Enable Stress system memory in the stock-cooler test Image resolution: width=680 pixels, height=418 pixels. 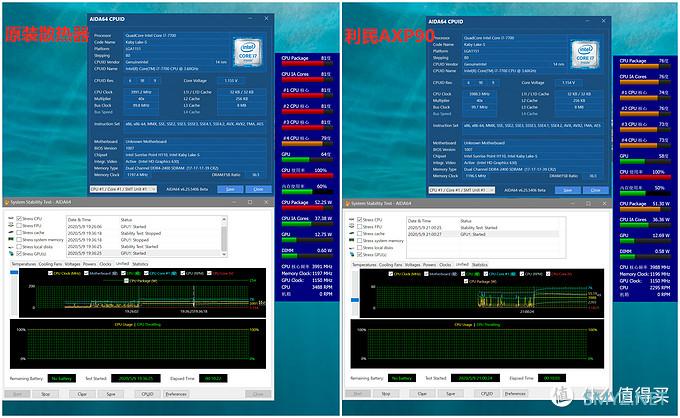(x=19, y=239)
